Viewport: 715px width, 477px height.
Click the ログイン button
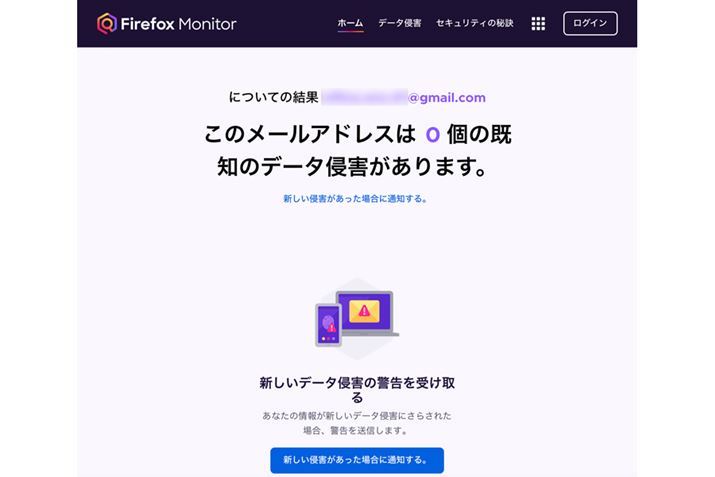click(590, 23)
